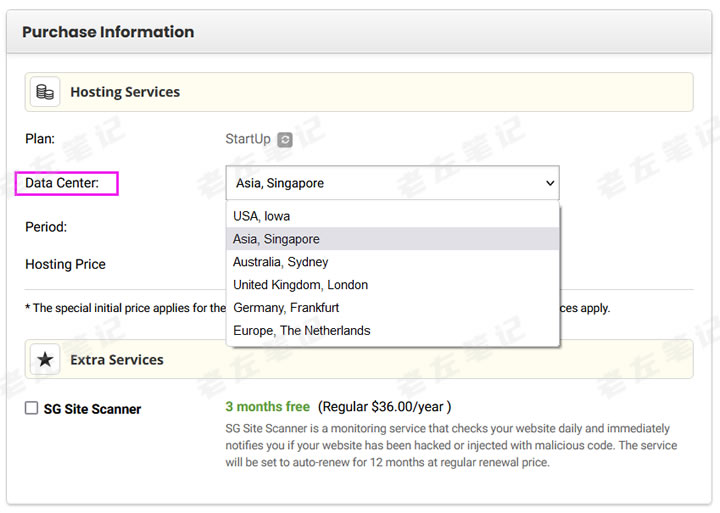Click the star icon beside Extra Services
Screen dimensions: 720x513
coord(45,359)
